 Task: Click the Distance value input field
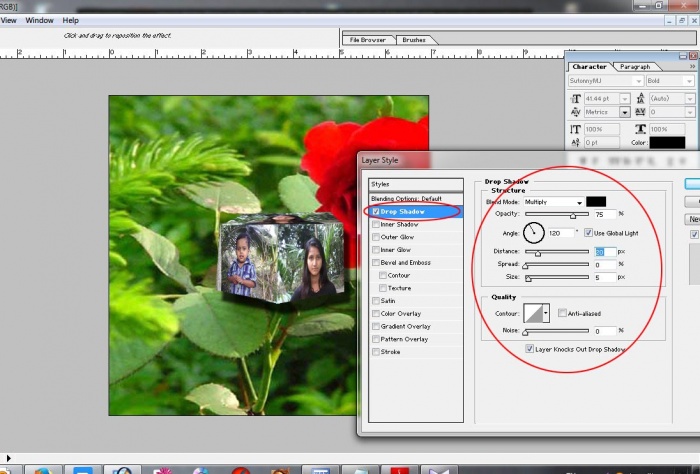[x=603, y=252]
